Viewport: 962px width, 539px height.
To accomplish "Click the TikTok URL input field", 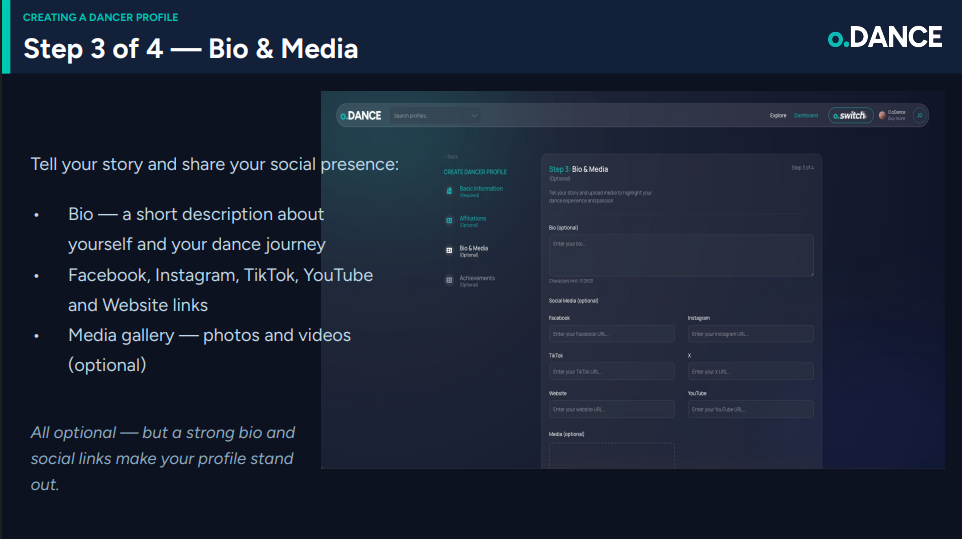I will (x=612, y=371).
